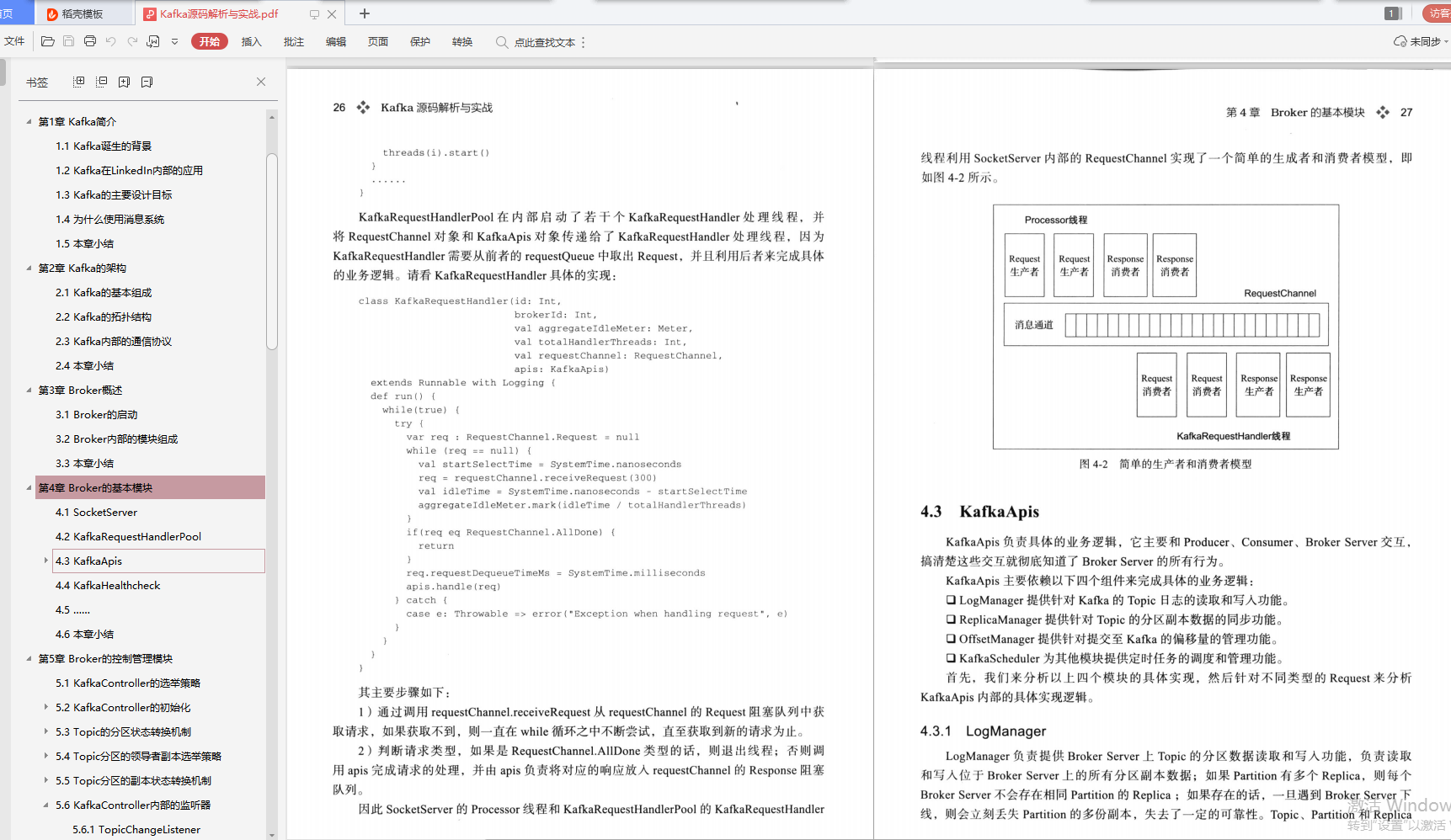1451x840 pixels.
Task: Click the Redo arrow icon
Action: click(x=132, y=41)
